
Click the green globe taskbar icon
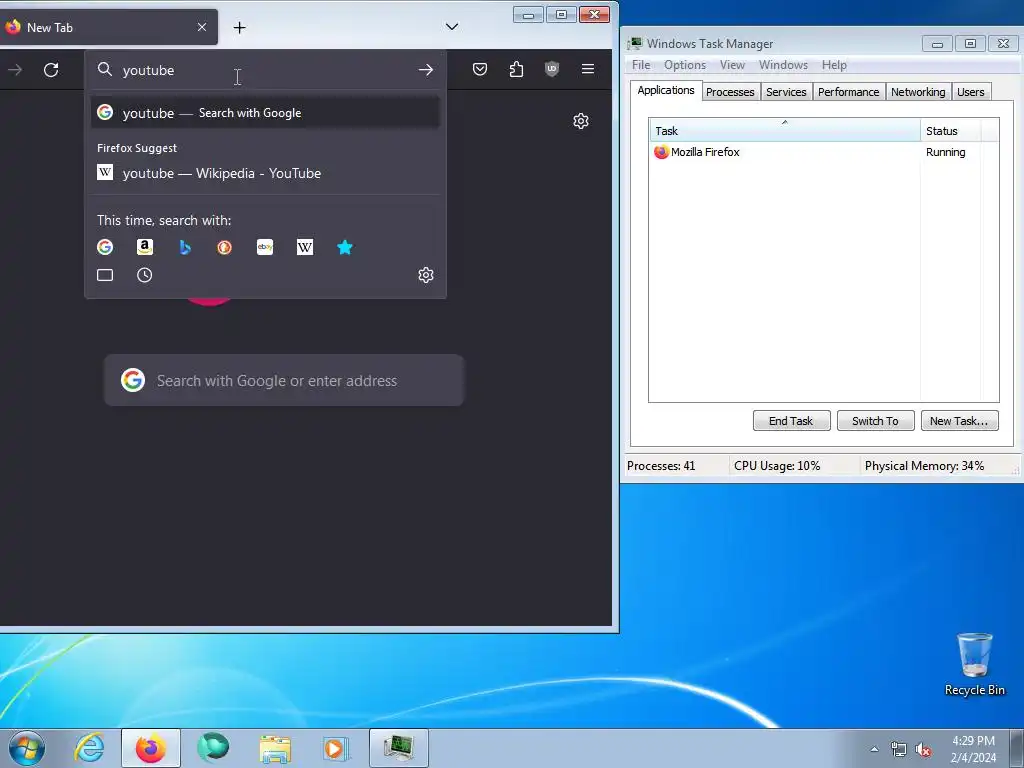pyautogui.click(x=214, y=748)
